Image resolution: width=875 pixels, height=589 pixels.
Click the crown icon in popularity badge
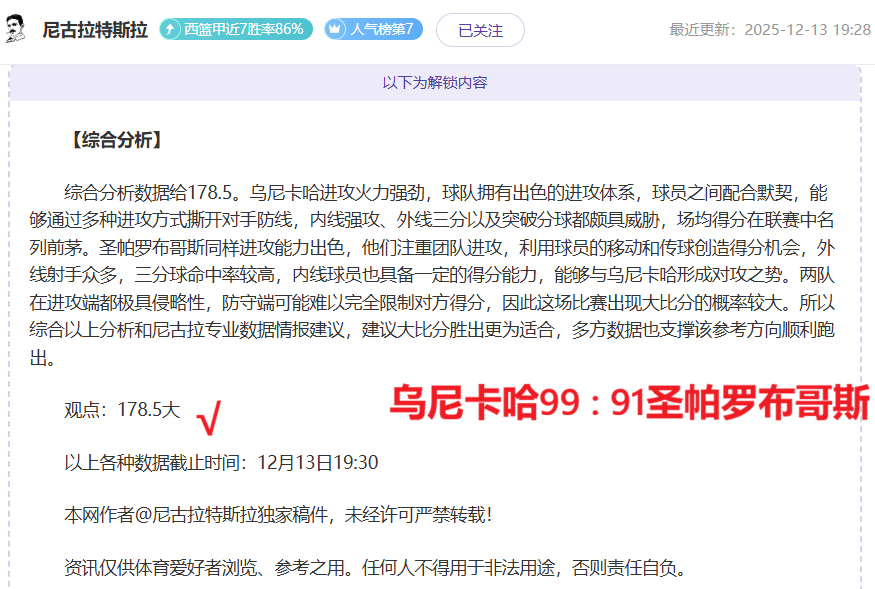(336, 30)
